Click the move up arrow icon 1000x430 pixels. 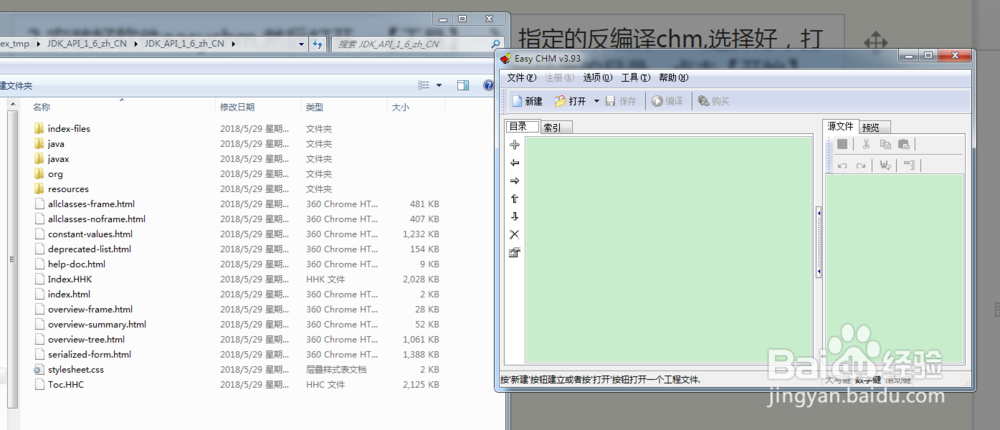pos(515,199)
